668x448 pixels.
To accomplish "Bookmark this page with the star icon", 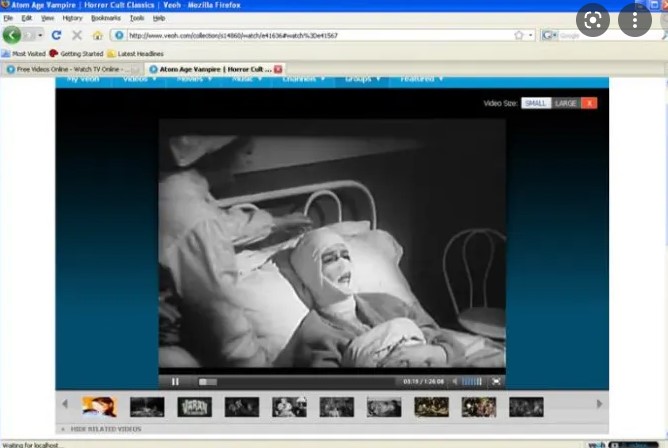I will pyautogui.click(x=518, y=35).
